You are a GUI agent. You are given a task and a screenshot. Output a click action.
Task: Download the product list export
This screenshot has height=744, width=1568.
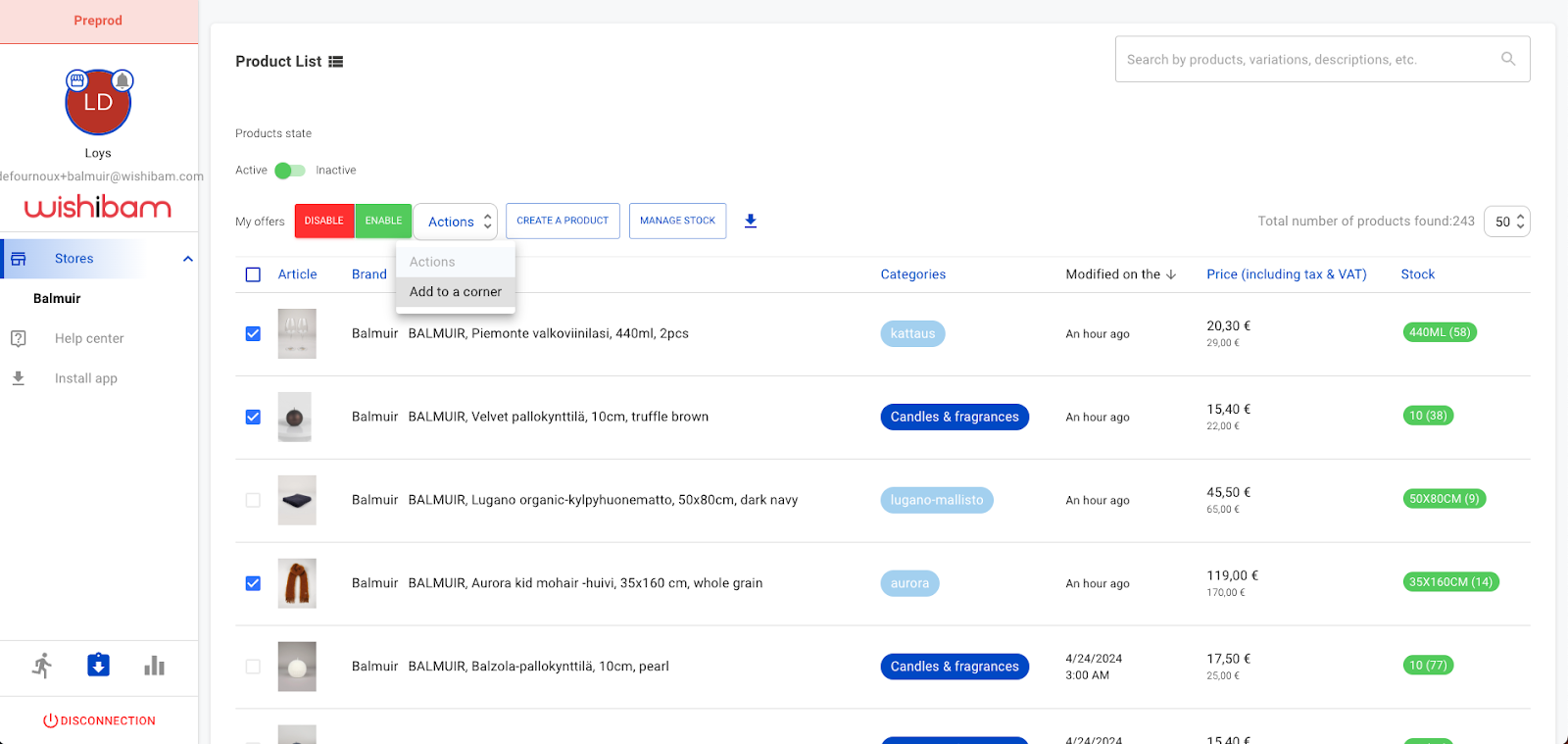(x=751, y=221)
